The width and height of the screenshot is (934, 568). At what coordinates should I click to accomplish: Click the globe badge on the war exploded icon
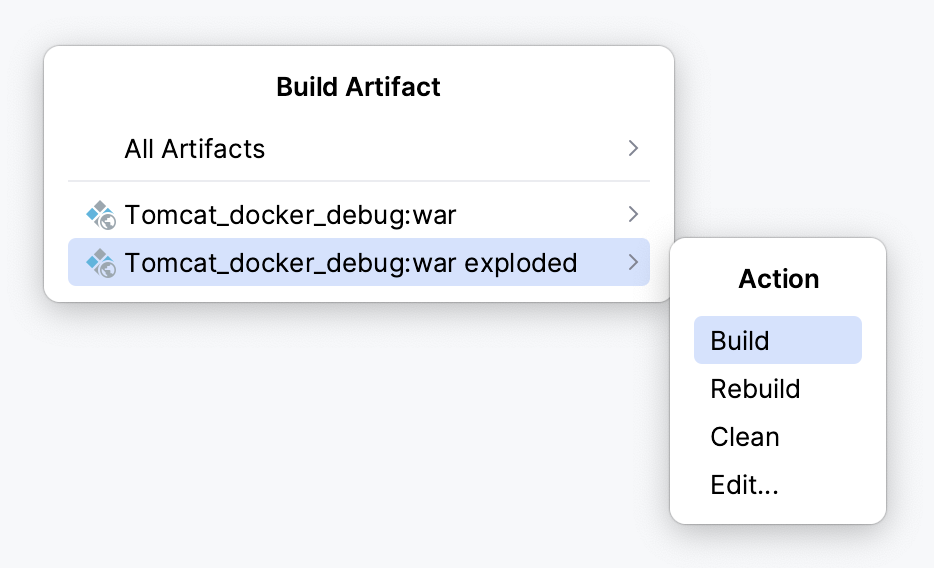click(108, 269)
